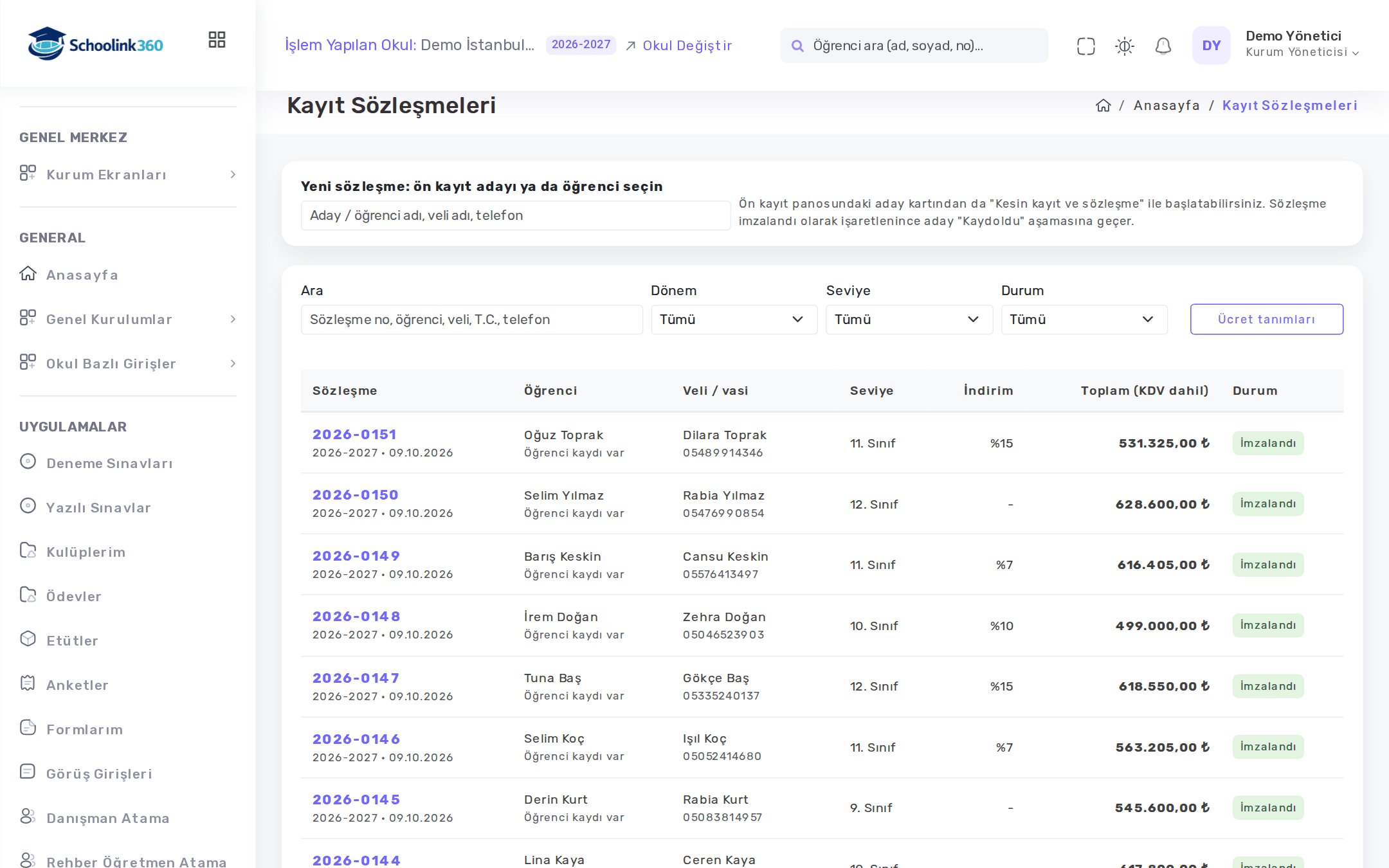The image size is (1389, 868).
Task: Open Deneme Sınavları from sidebar
Action: pos(109,463)
